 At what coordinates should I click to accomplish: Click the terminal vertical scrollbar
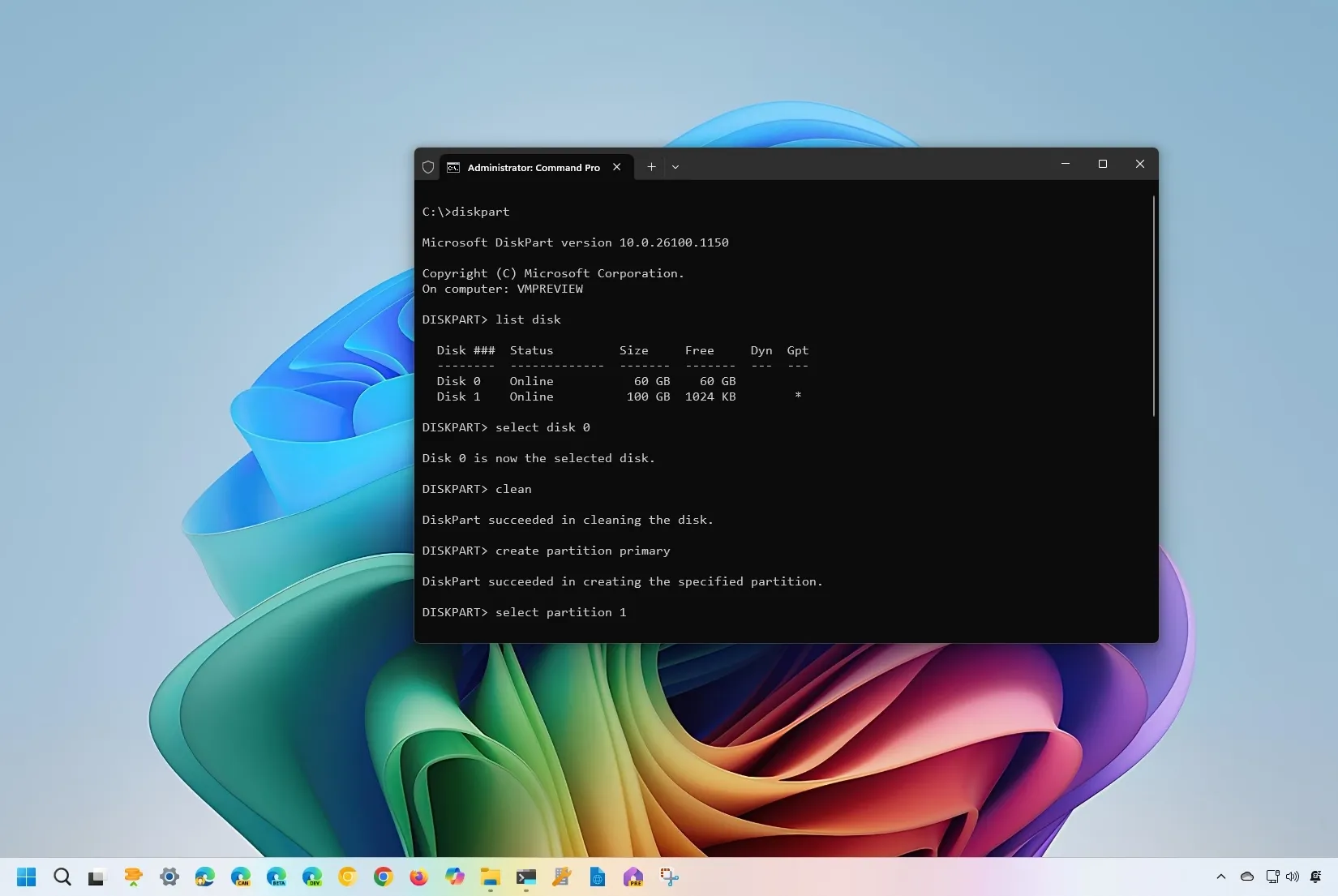click(1153, 307)
